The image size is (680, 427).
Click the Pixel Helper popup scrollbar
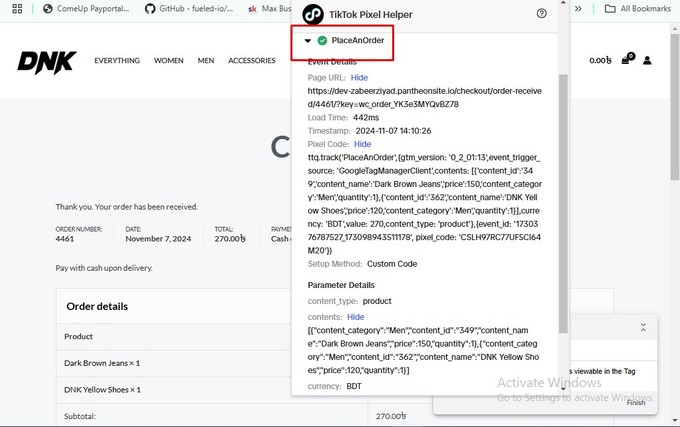point(562,200)
